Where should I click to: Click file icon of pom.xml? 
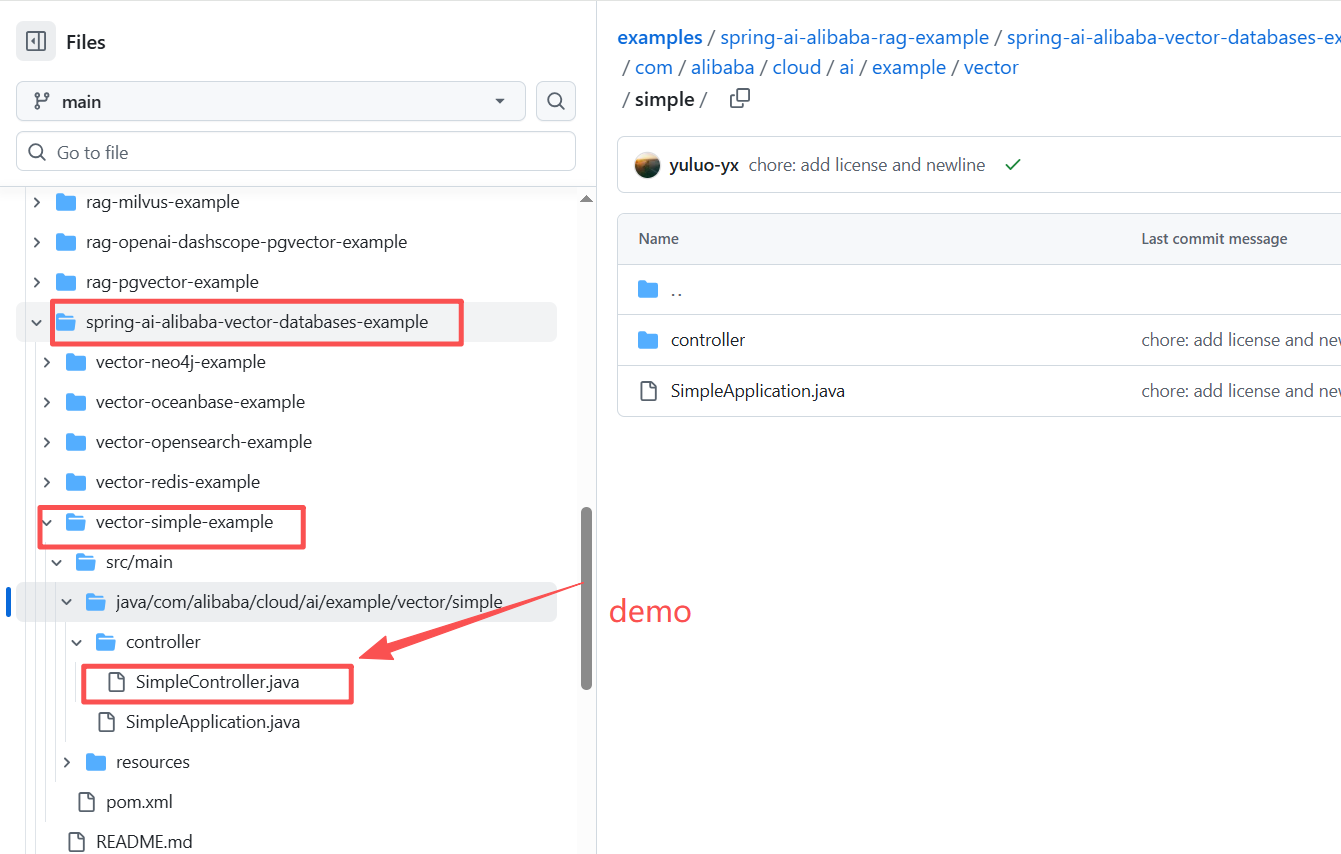pyautogui.click(x=86, y=802)
